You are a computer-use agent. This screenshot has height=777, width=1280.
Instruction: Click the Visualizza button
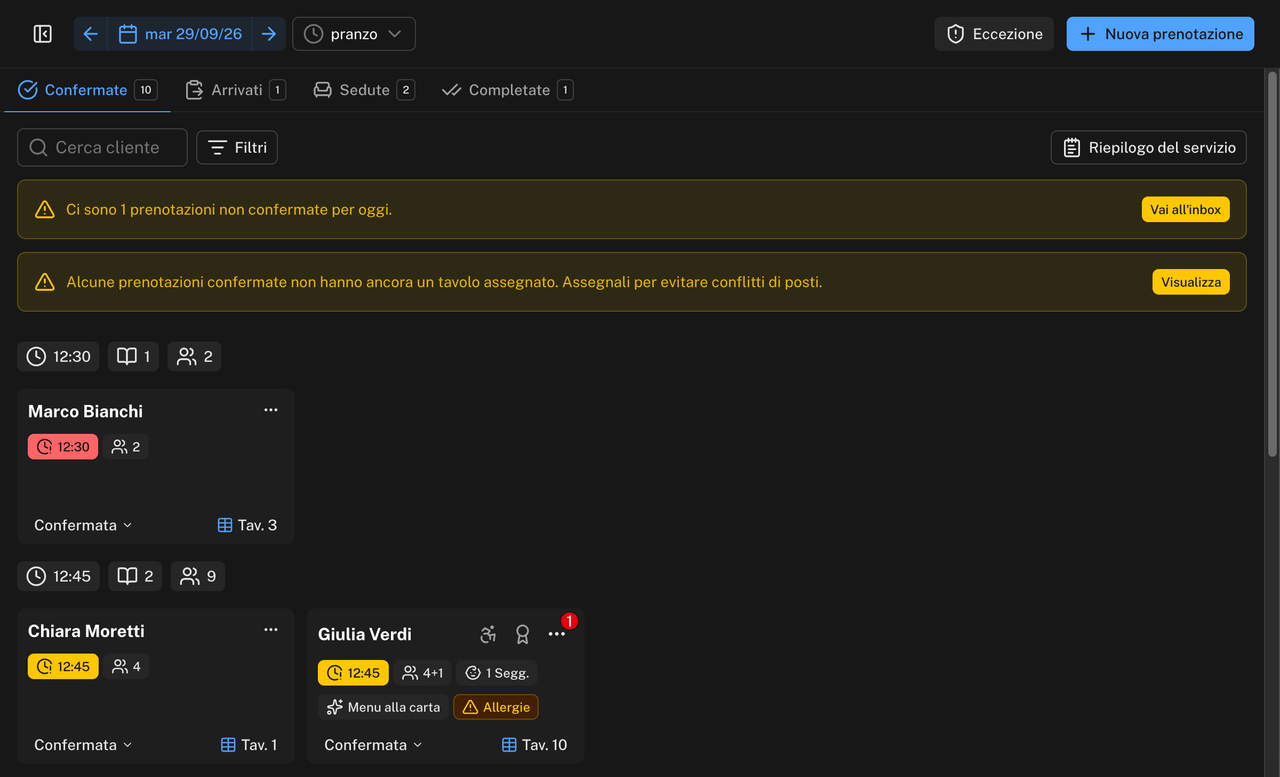[x=1191, y=282]
